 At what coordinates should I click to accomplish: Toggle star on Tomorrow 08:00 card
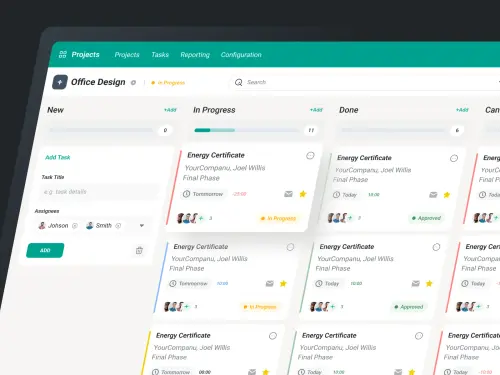pos(265,372)
